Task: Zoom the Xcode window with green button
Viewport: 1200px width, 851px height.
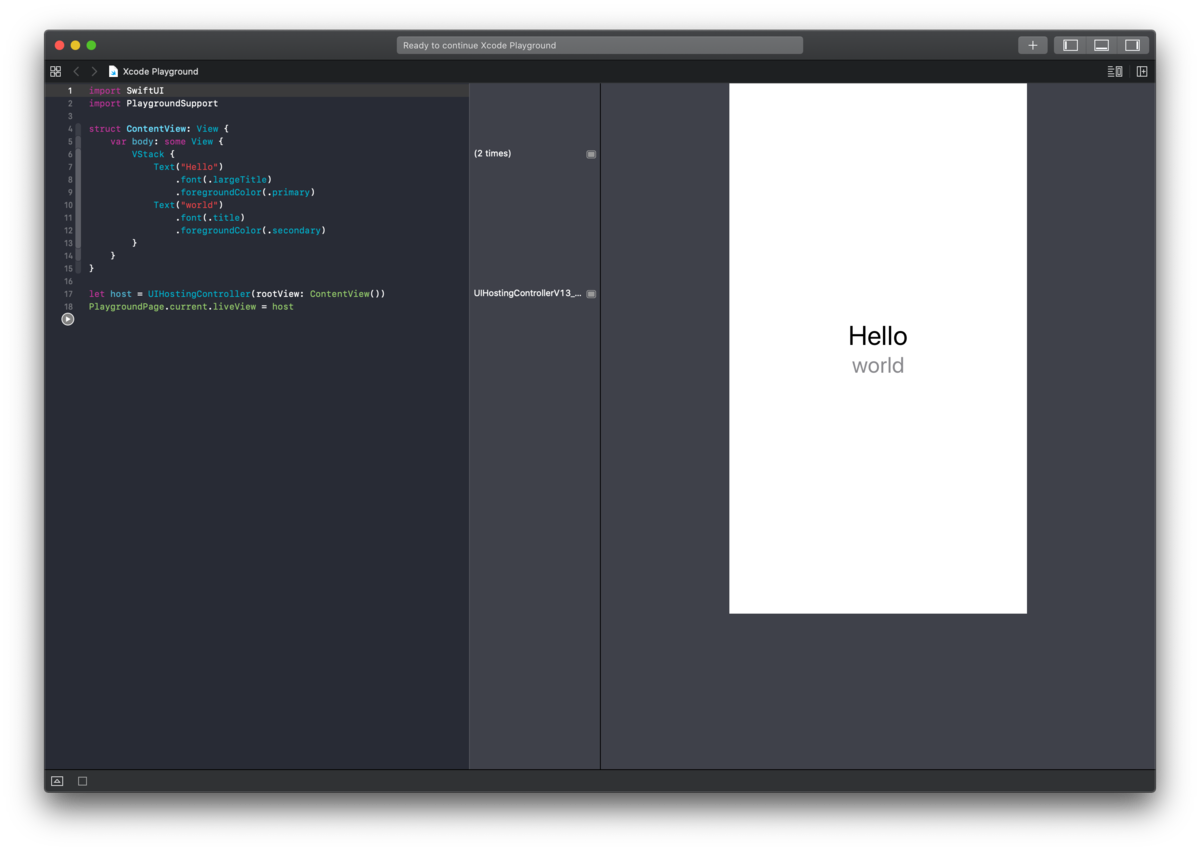Action: coord(91,45)
